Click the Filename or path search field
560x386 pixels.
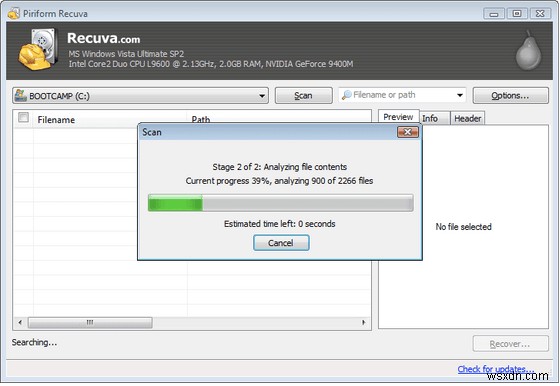402,95
